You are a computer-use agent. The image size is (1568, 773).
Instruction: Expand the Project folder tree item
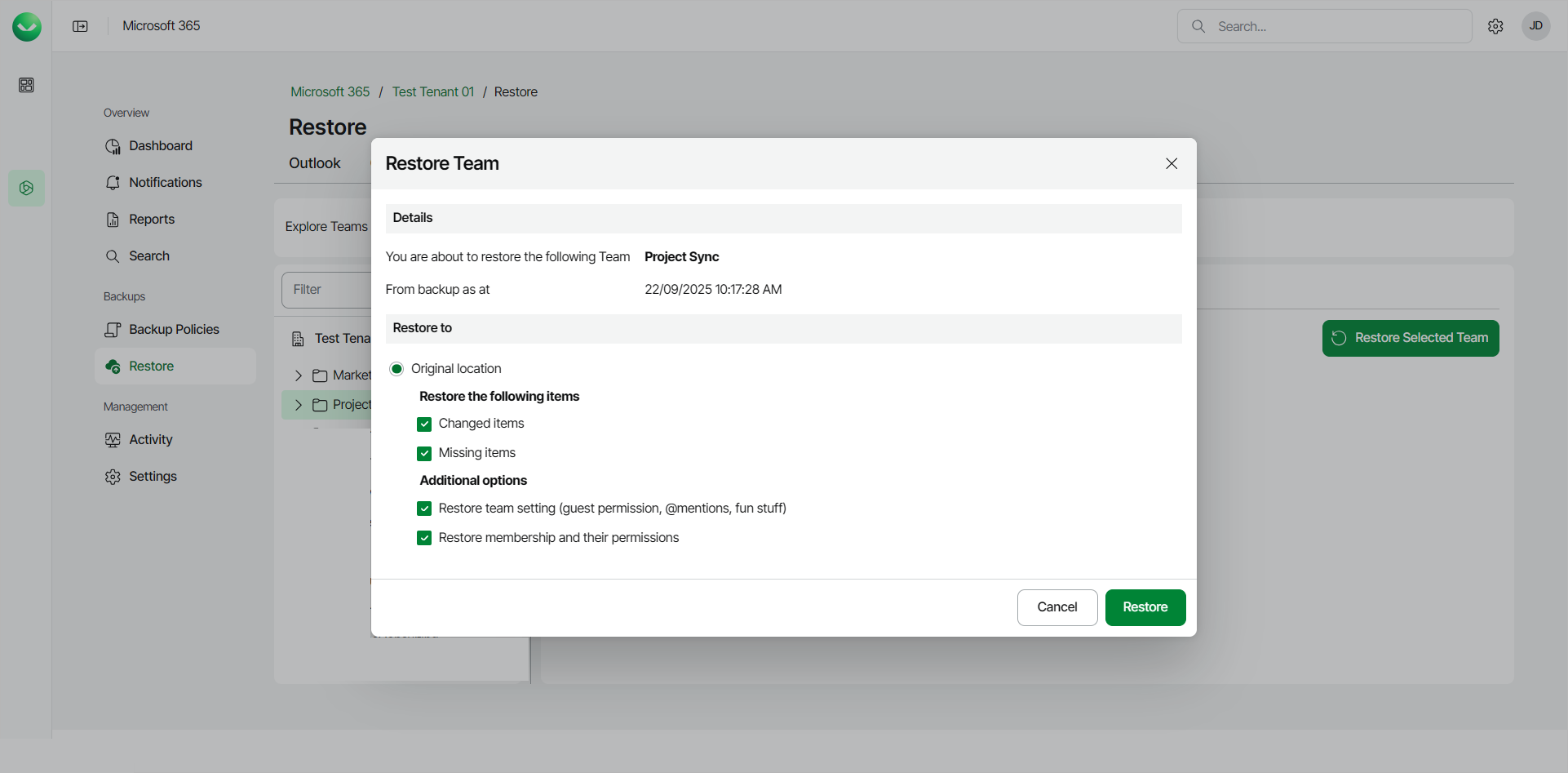(299, 405)
